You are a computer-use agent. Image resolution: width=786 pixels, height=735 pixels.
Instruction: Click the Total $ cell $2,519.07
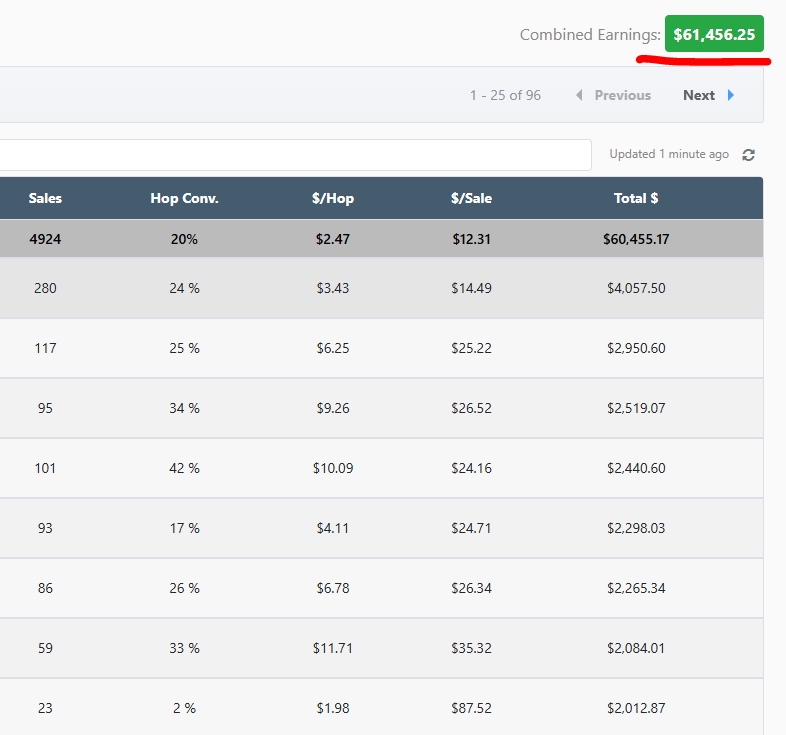tap(636, 408)
